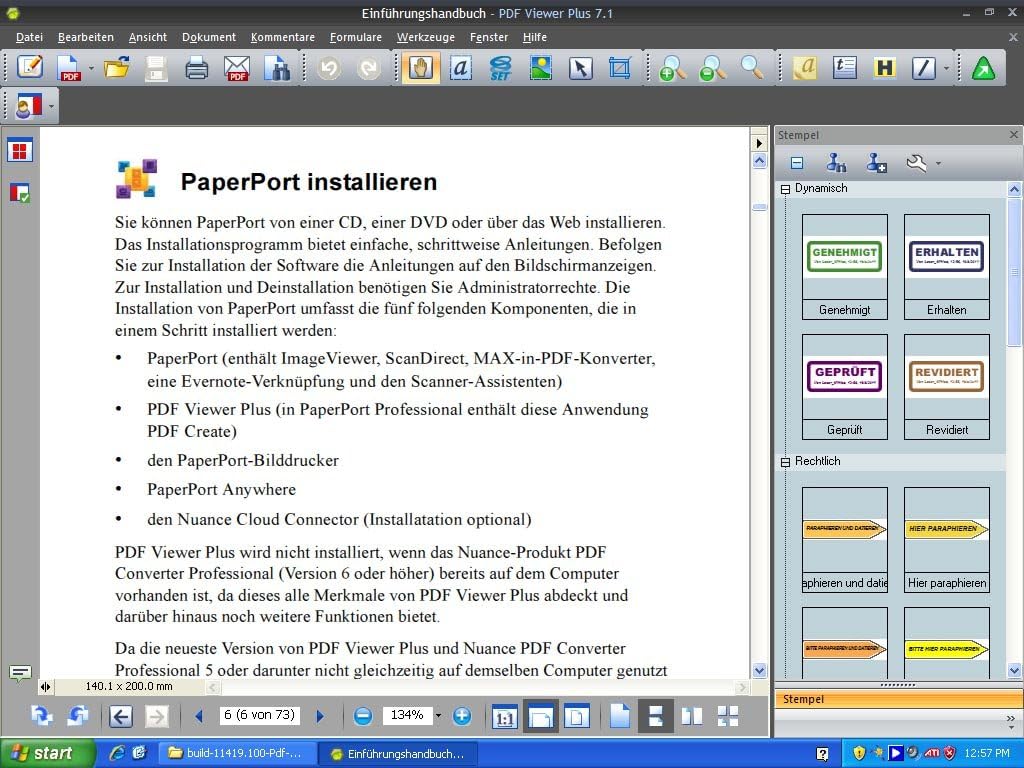This screenshot has width=1024, height=768.
Task: Click the binoculars Search icon
Action: point(276,68)
